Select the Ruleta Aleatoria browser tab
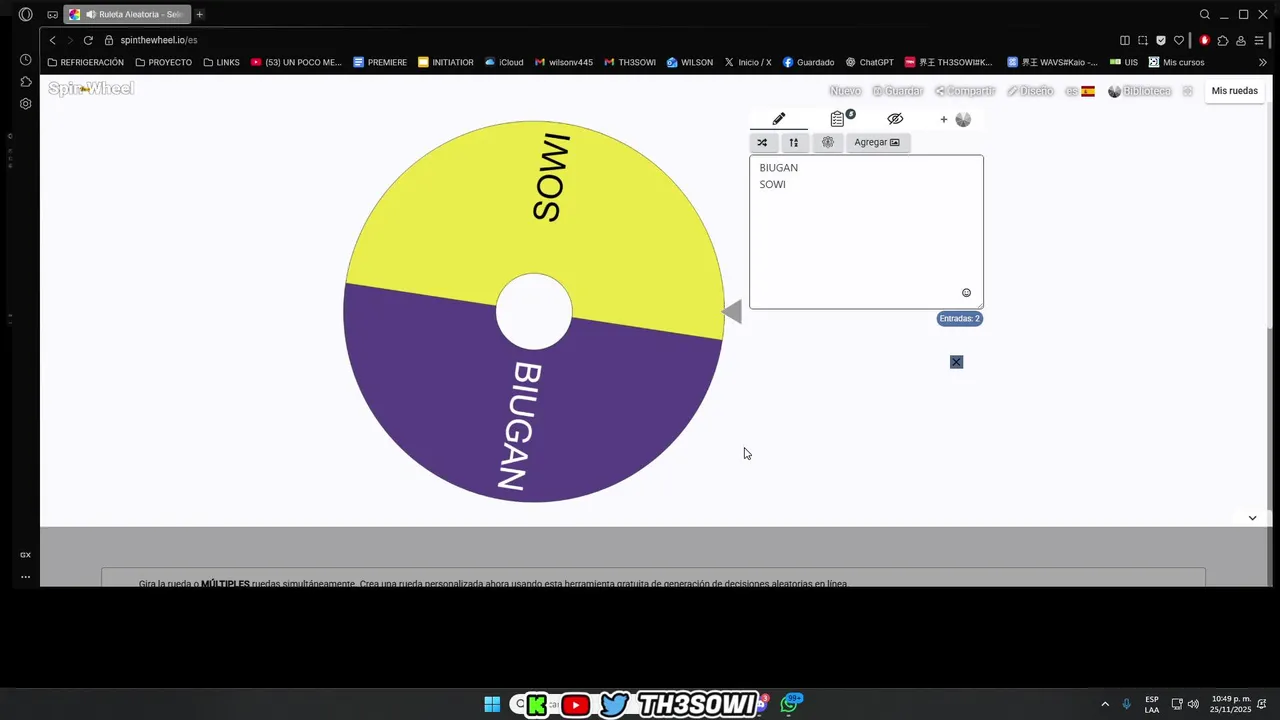This screenshot has width=1280, height=720. 127,14
